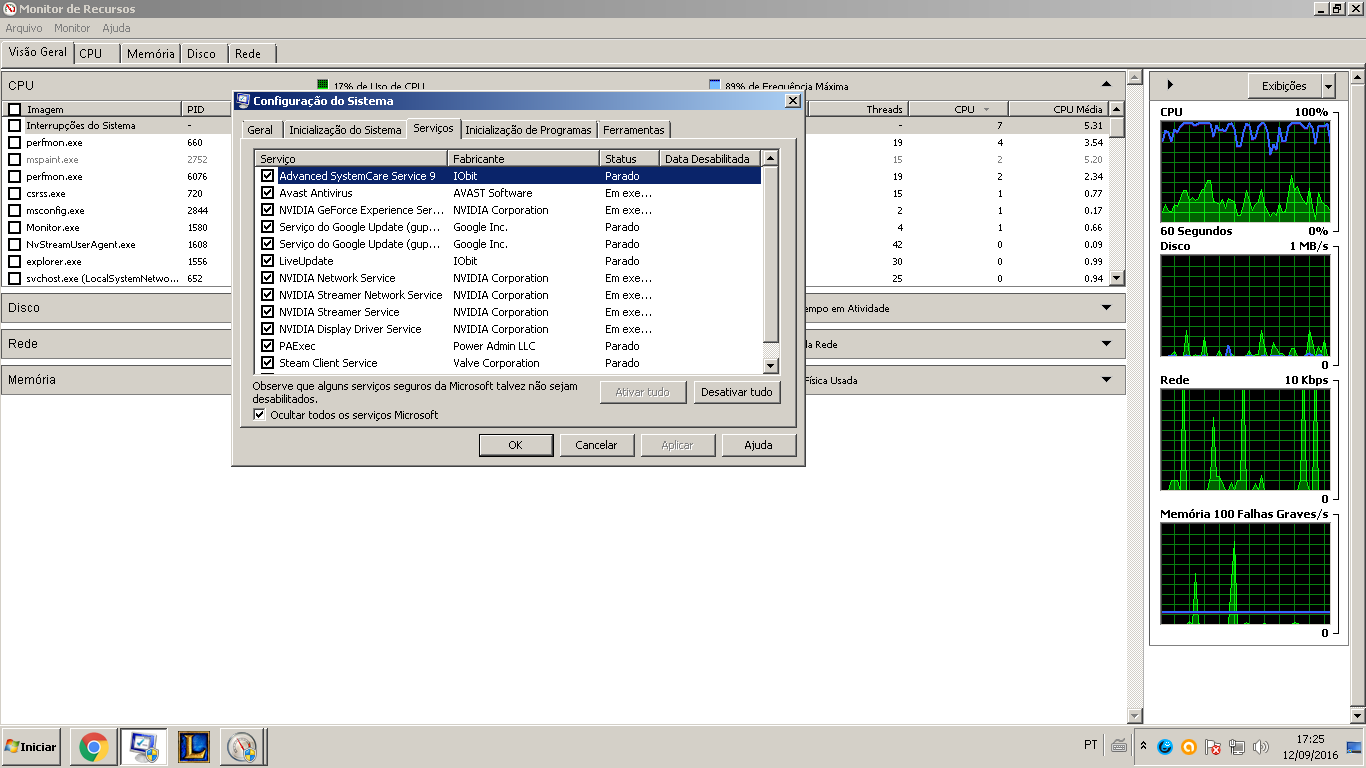The width and height of the screenshot is (1366, 768).
Task: Click the services list vertical scrollbar thumb
Action: point(770,254)
